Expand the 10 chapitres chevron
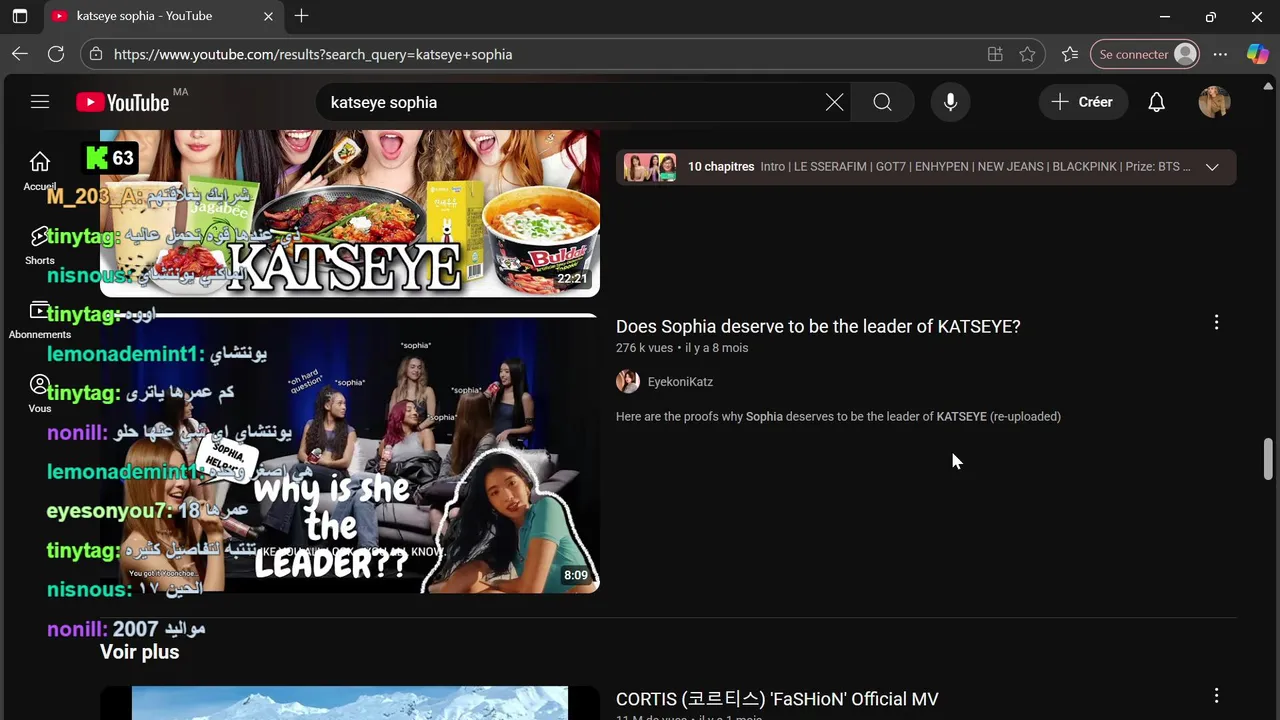Viewport: 1280px width, 720px height. [1212, 167]
